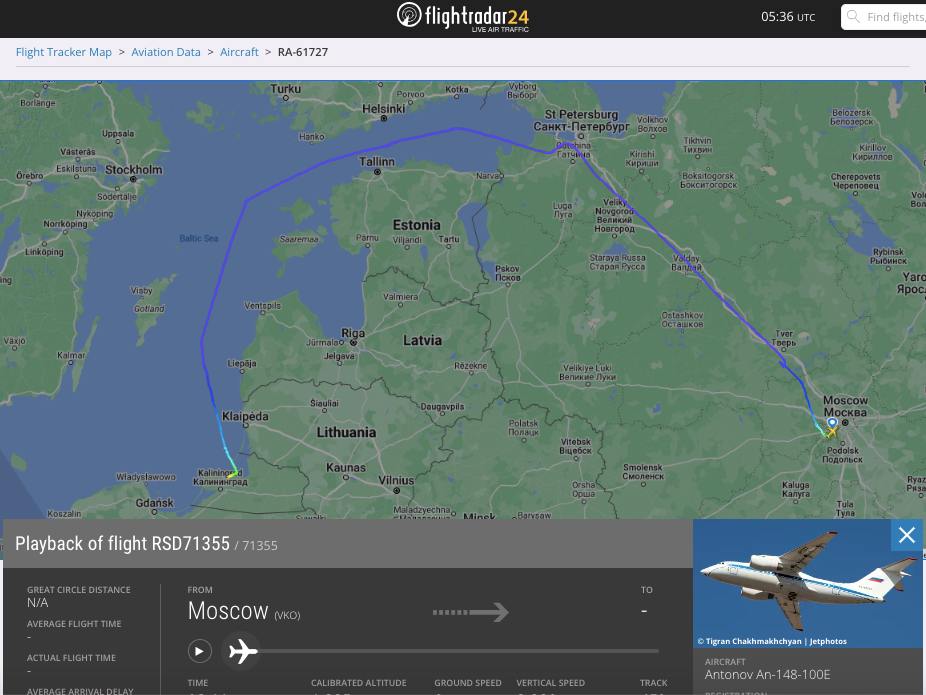Click the RA-61727 breadcrumb item
Viewport: 926px width, 695px height.
303,52
